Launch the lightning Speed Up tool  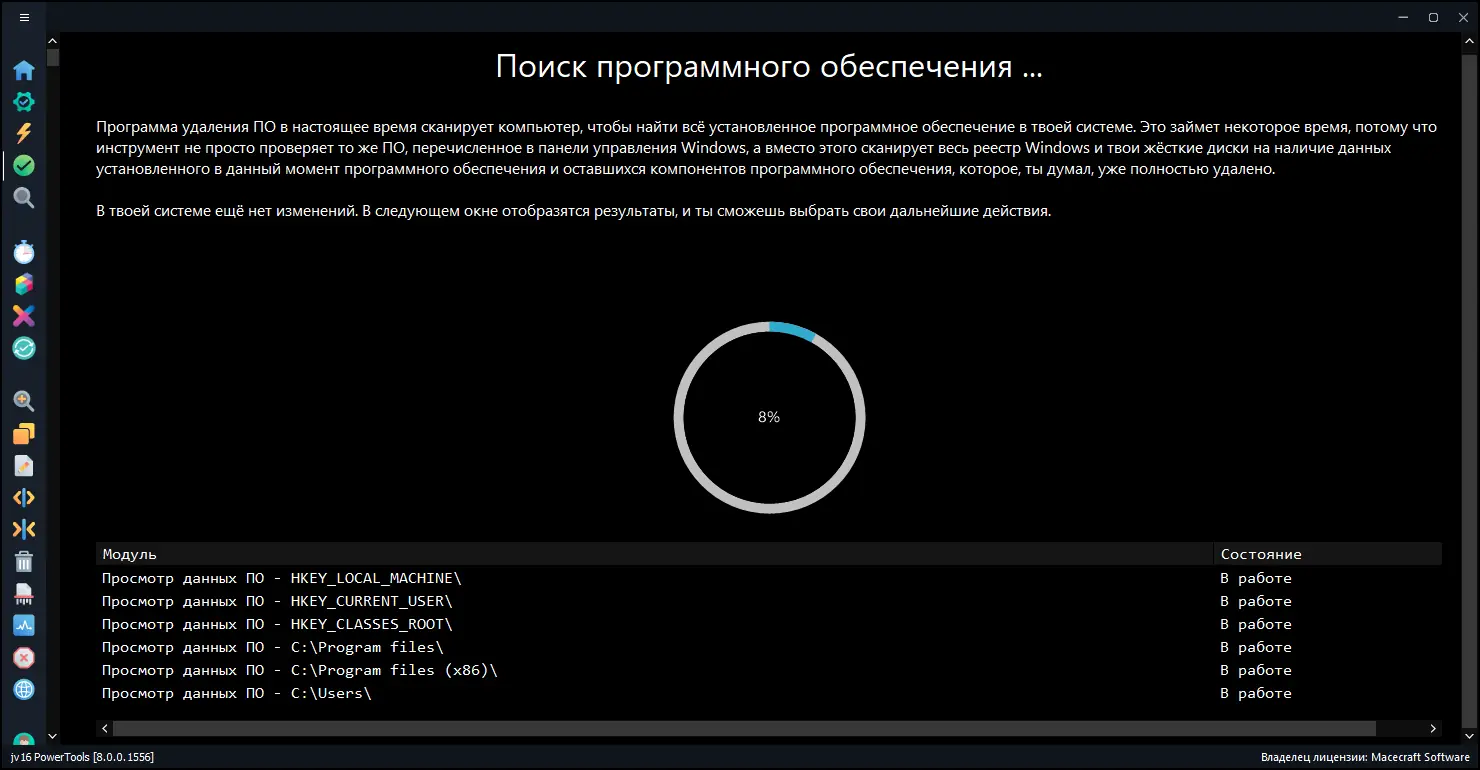point(24,132)
